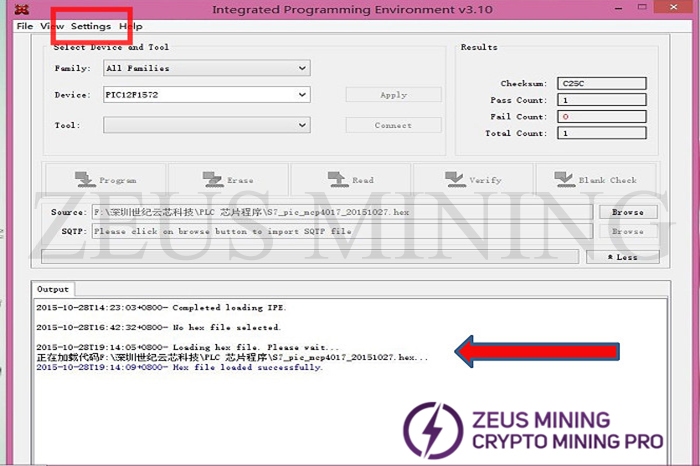Screen dimensions: 700x466
Task: Click the Program chip icon button
Action: click(x=103, y=180)
